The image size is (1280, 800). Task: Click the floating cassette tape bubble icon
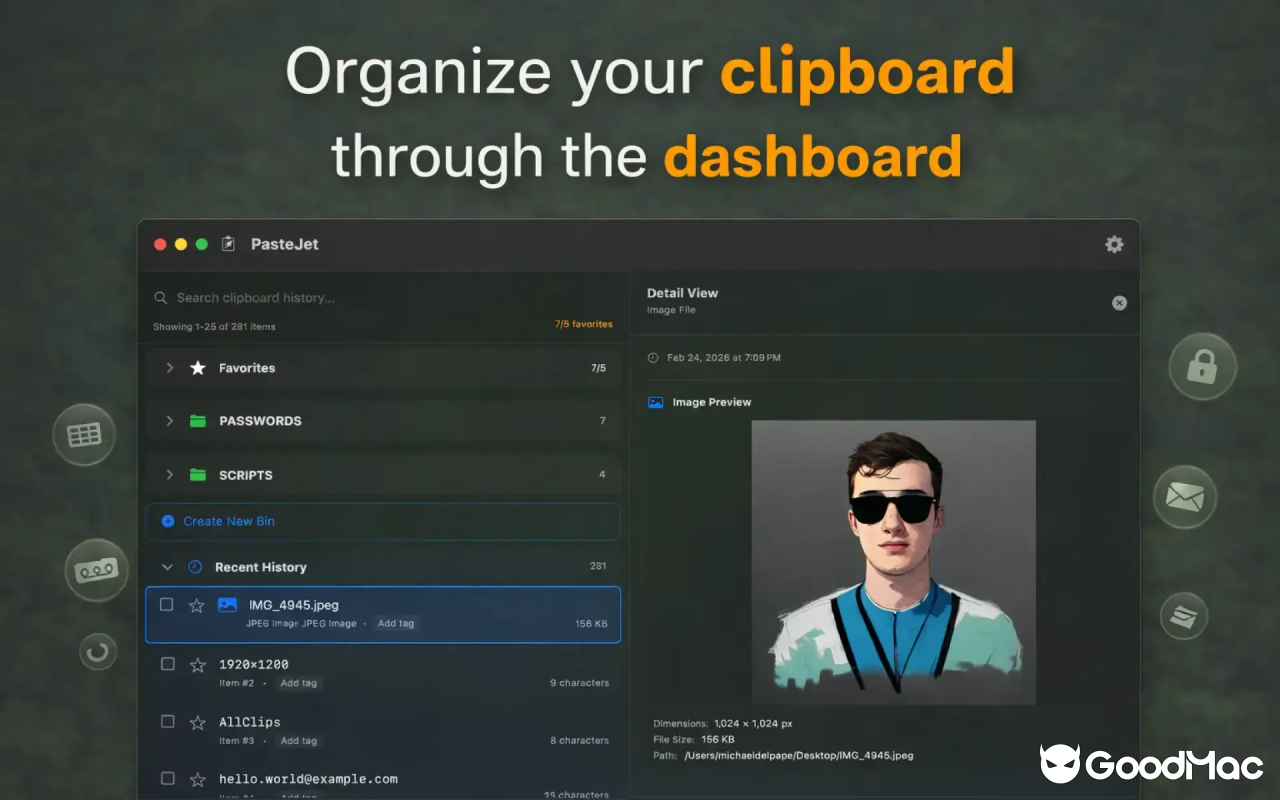point(97,570)
